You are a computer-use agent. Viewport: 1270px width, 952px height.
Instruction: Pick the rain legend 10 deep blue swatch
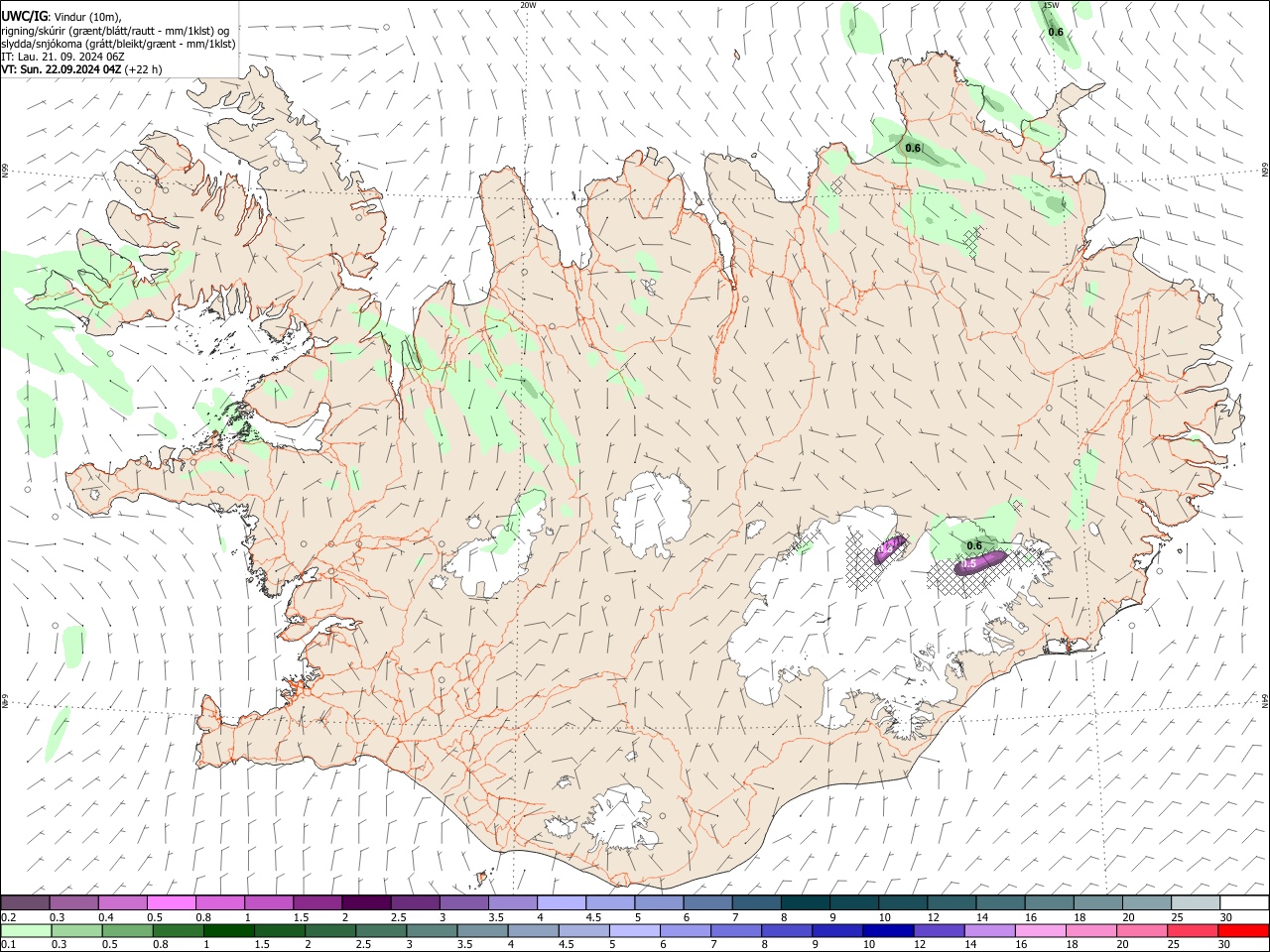click(887, 930)
